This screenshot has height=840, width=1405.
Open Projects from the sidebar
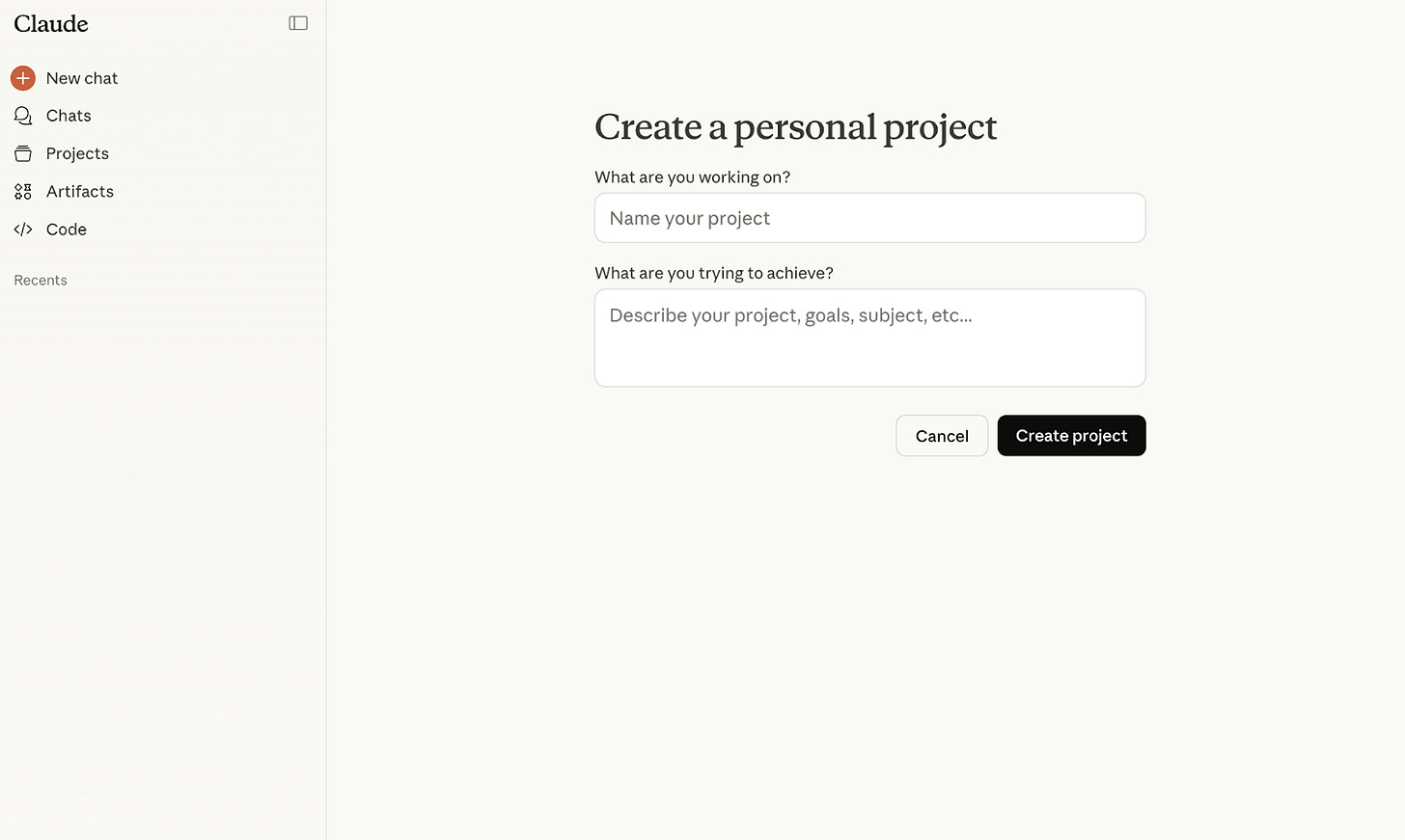coord(77,153)
